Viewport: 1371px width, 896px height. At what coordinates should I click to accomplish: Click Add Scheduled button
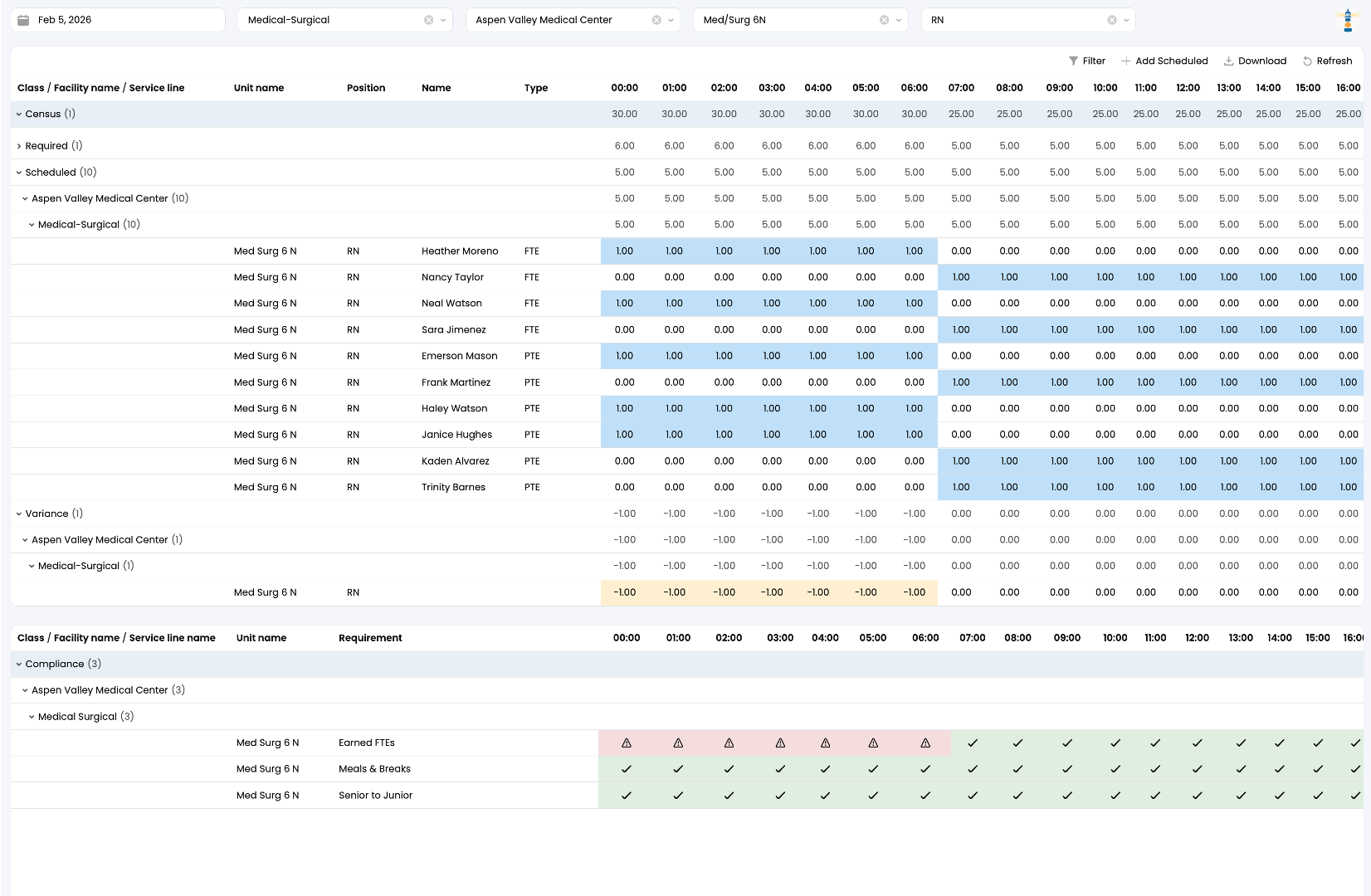[1164, 61]
